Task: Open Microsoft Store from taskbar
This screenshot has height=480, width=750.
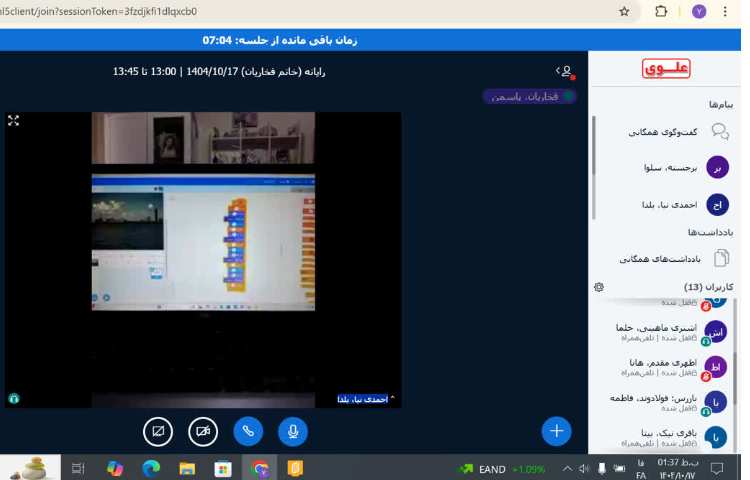Action: click(223, 469)
